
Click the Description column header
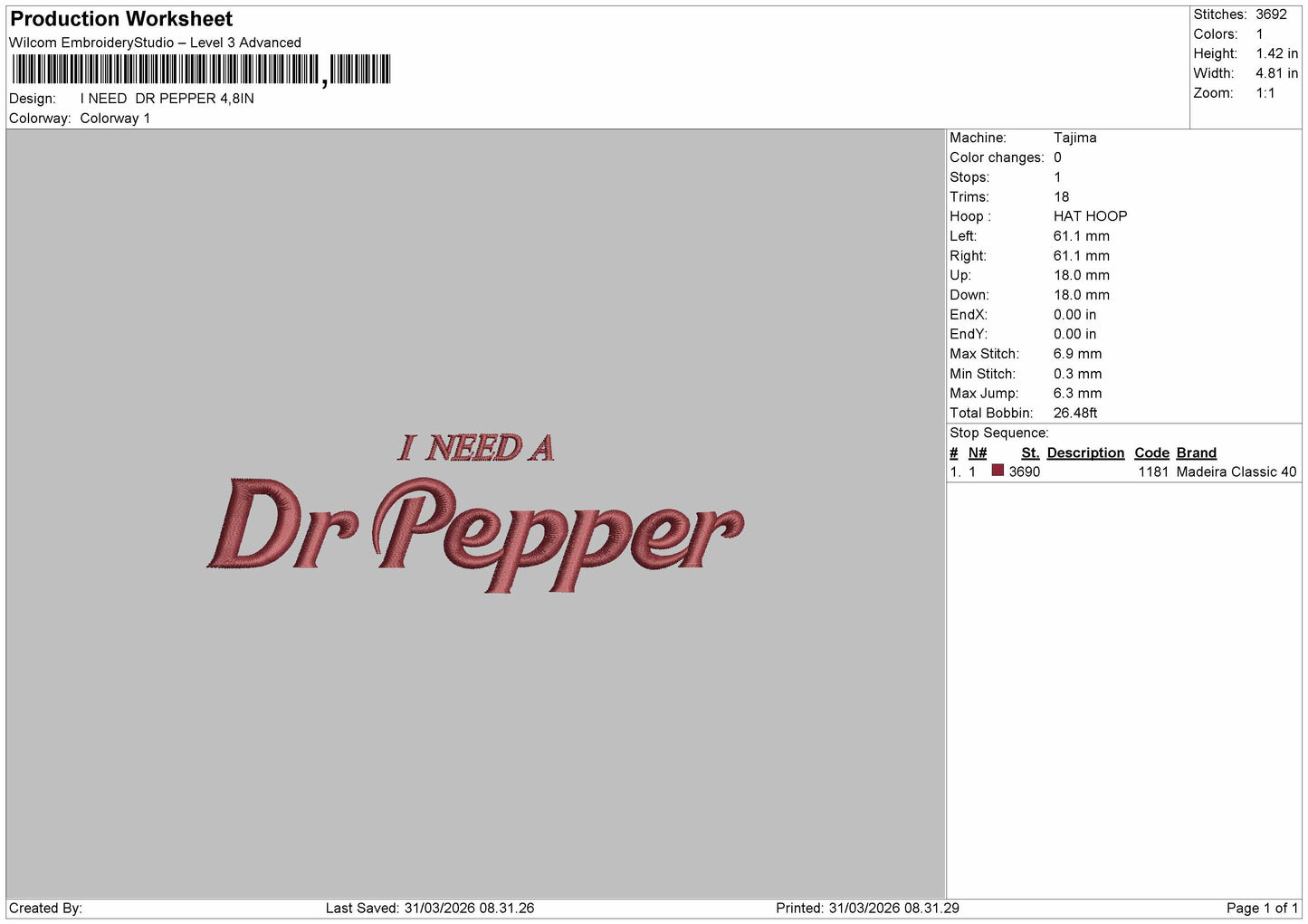(1085, 453)
